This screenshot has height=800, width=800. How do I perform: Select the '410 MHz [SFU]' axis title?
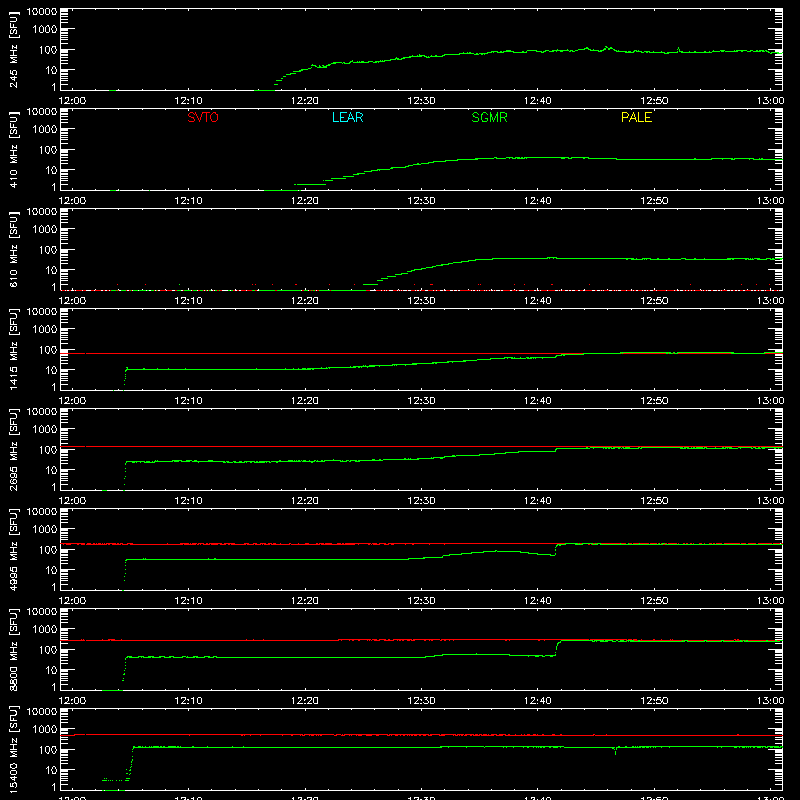[x=14, y=149]
